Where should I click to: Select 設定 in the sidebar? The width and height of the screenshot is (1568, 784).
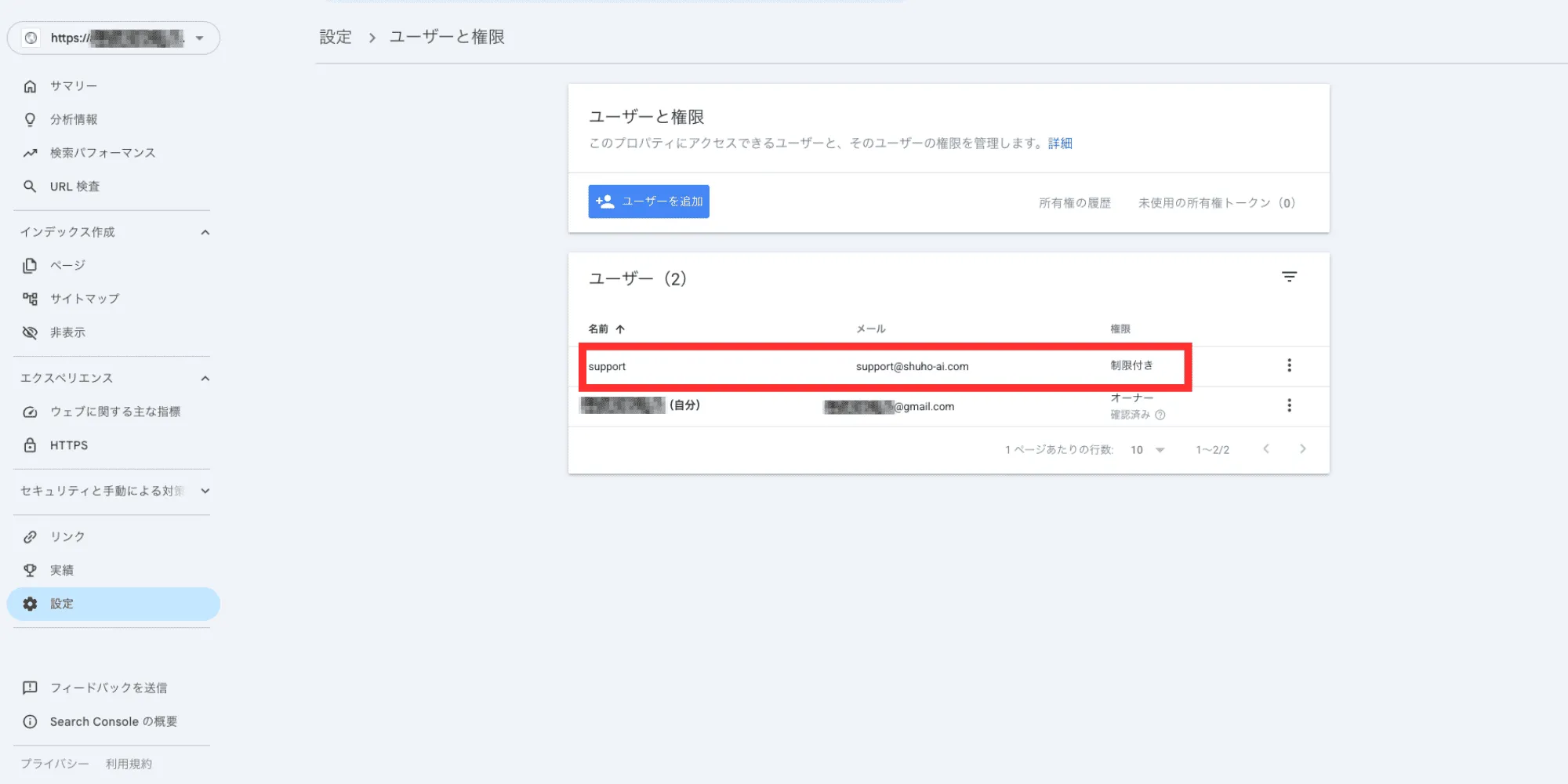(x=113, y=604)
